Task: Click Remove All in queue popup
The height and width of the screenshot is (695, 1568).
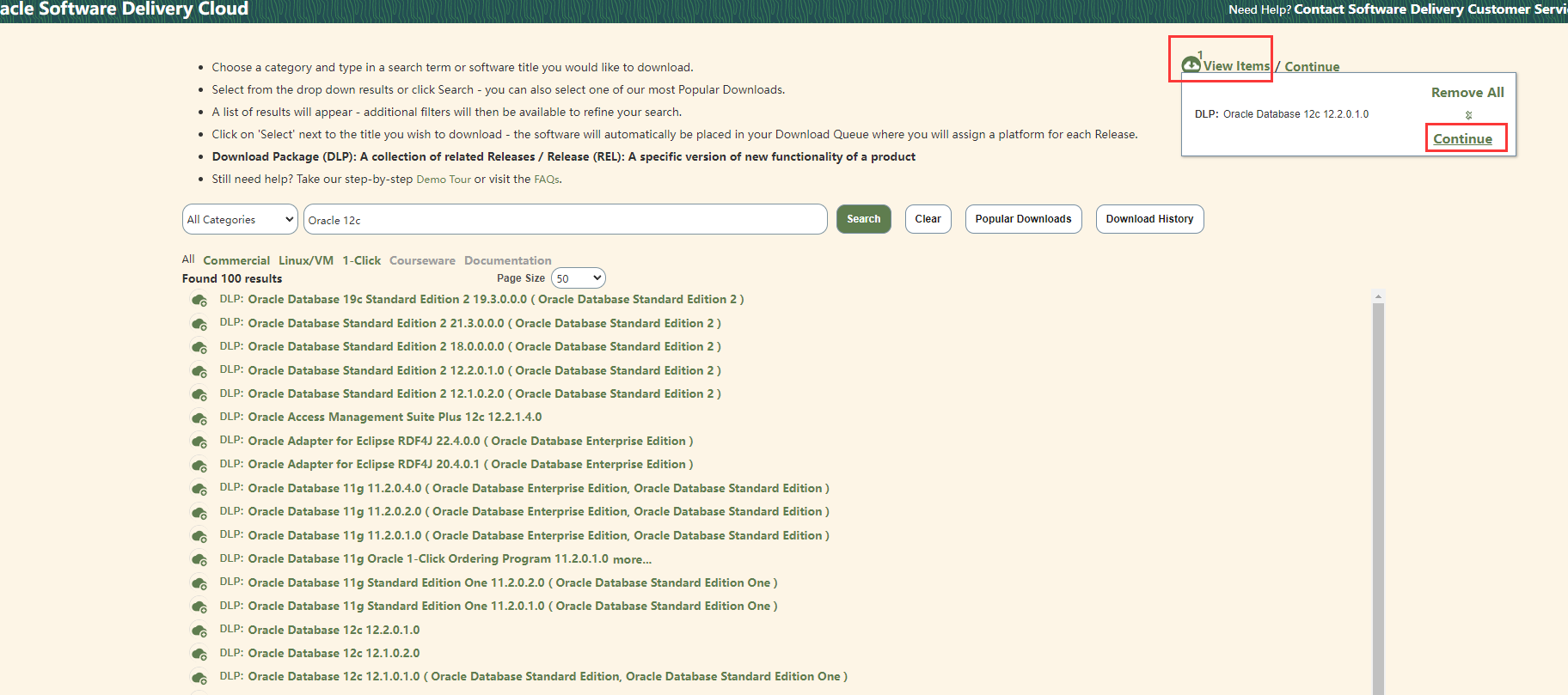Action: point(1467,93)
